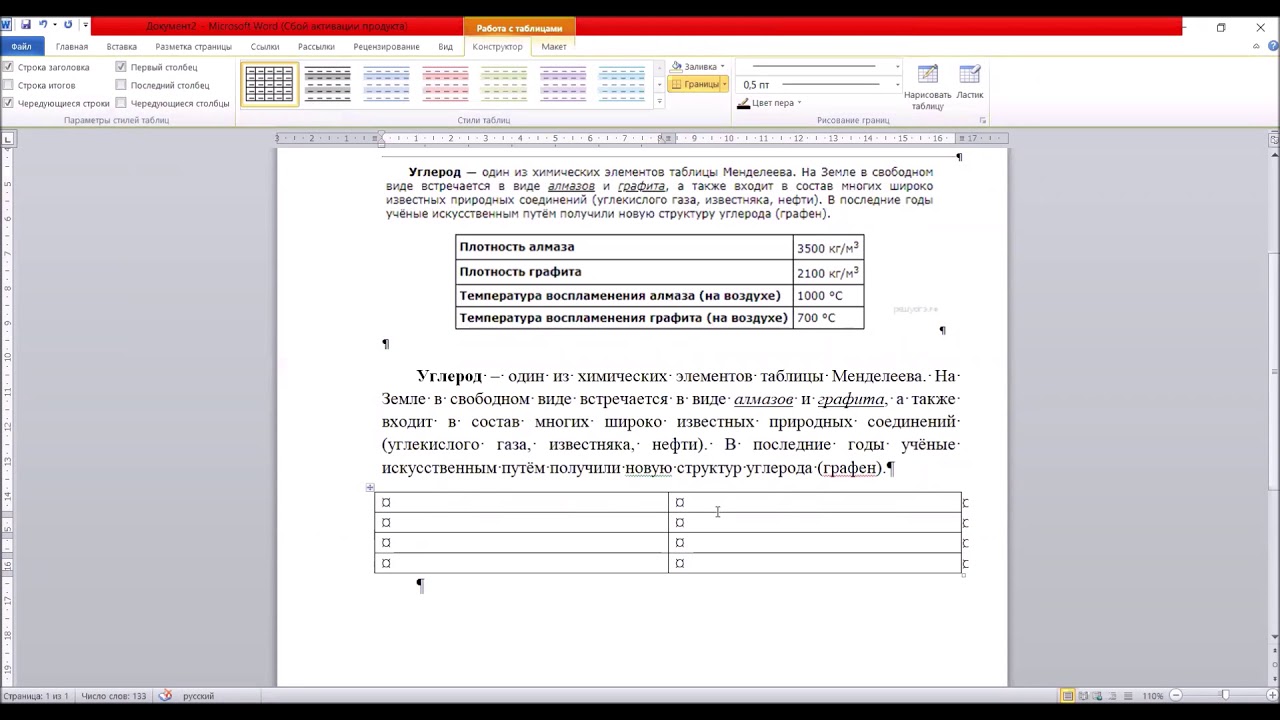Viewport: 1280px width, 720px height.
Task: Click the table move handle
Action: tap(370, 488)
